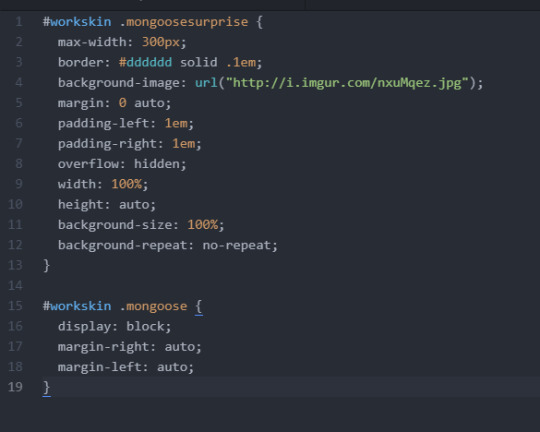Click 'margin-right' property name

tap(103, 347)
